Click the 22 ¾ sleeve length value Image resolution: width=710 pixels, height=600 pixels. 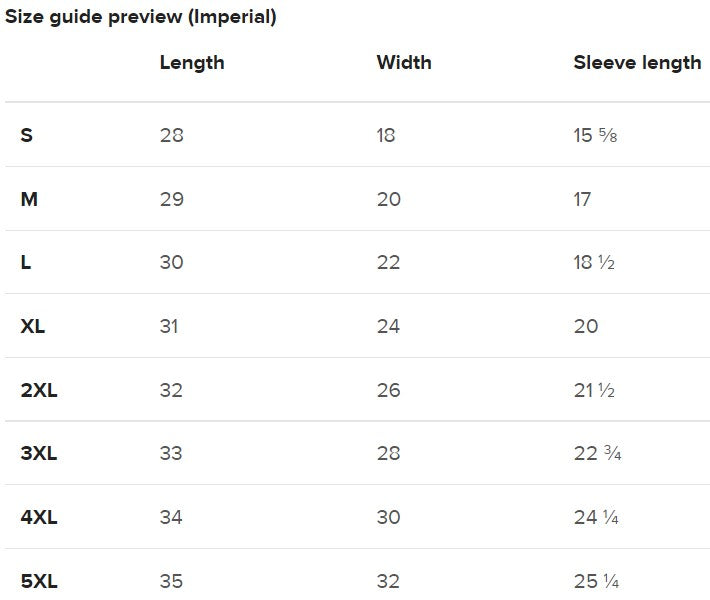click(598, 453)
